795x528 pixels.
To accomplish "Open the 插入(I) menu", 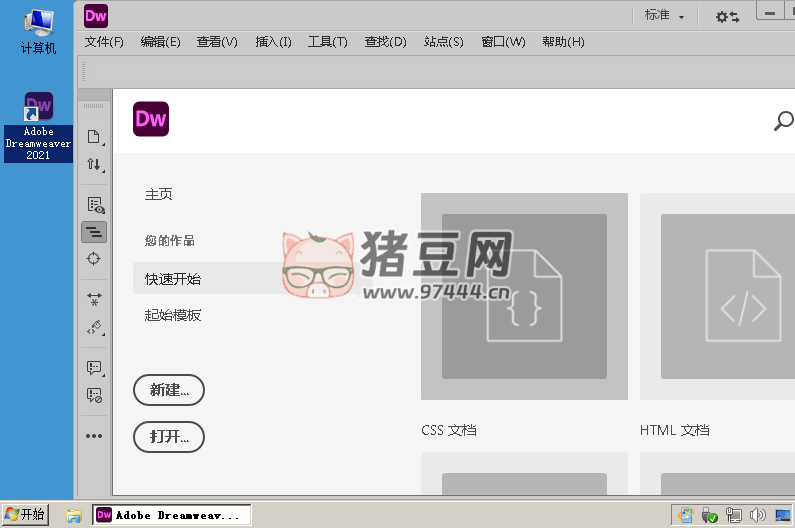I will point(273,42).
